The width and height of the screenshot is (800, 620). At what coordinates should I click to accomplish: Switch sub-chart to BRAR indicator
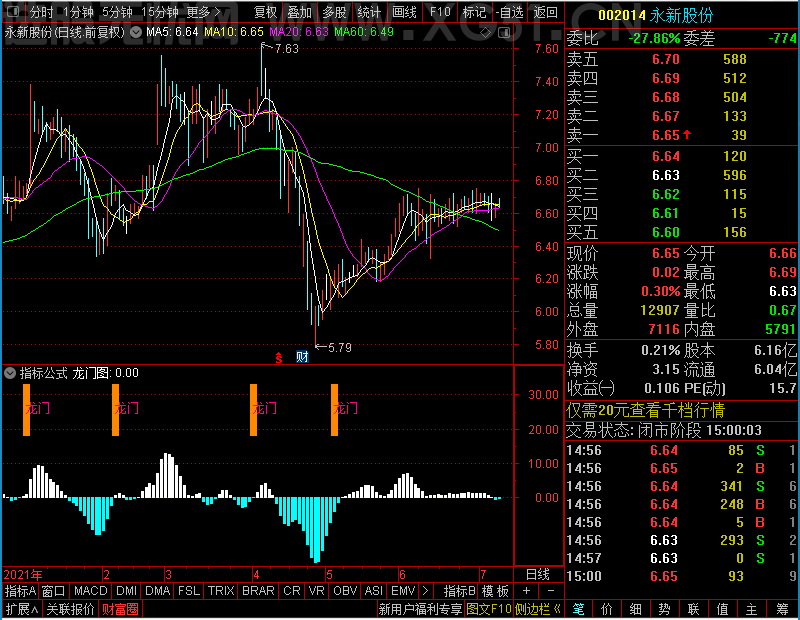click(258, 591)
